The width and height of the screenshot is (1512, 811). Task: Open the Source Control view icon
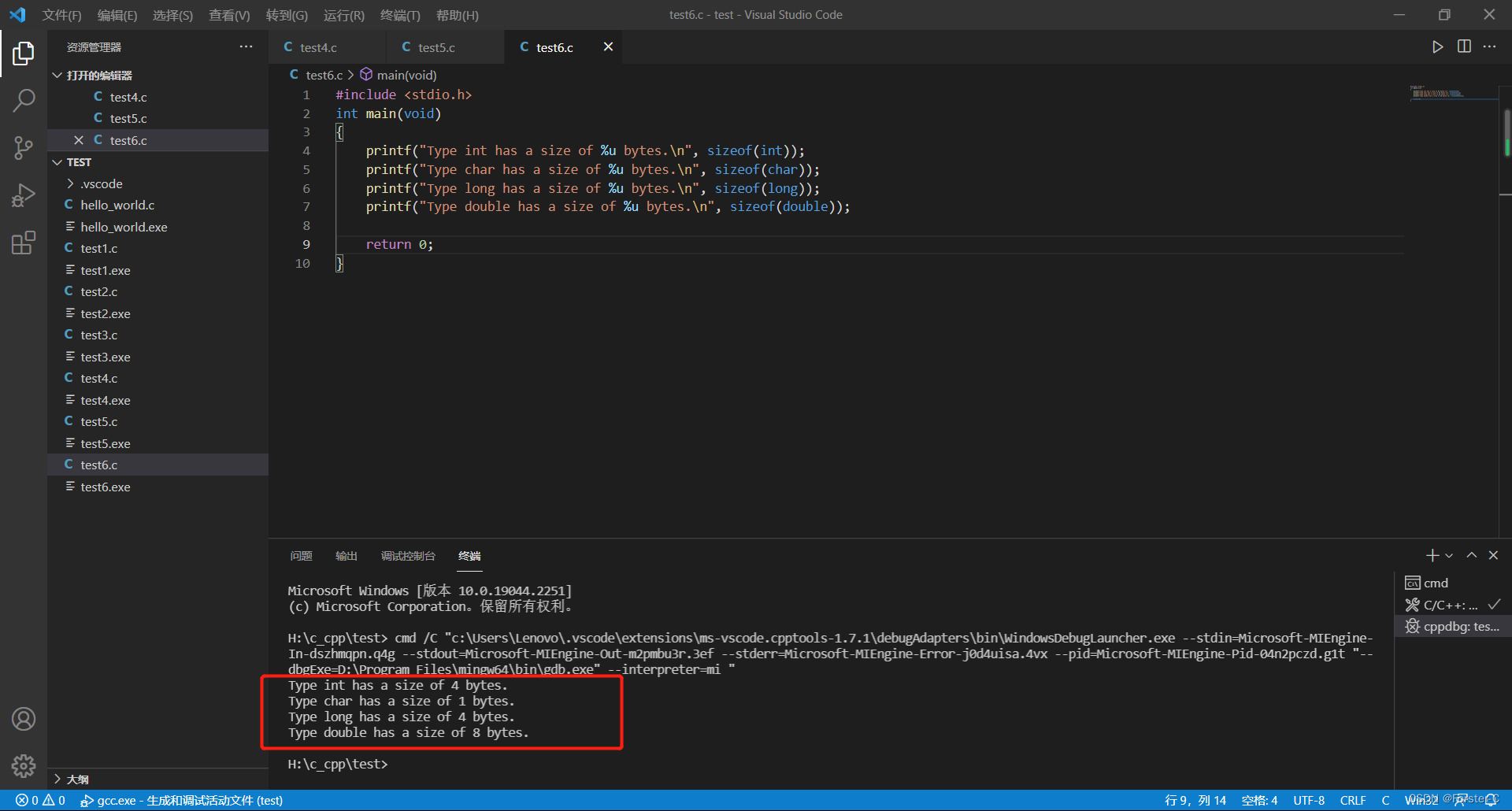click(24, 147)
